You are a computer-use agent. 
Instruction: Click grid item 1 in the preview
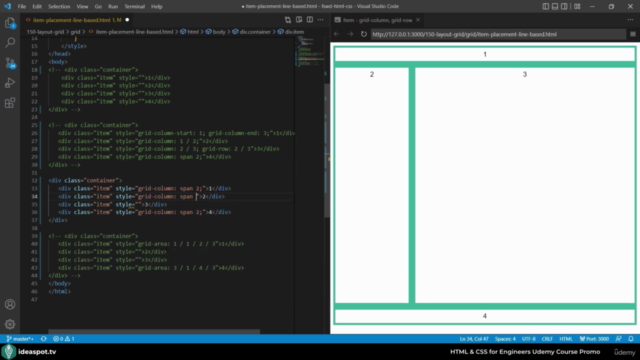coord(485,54)
